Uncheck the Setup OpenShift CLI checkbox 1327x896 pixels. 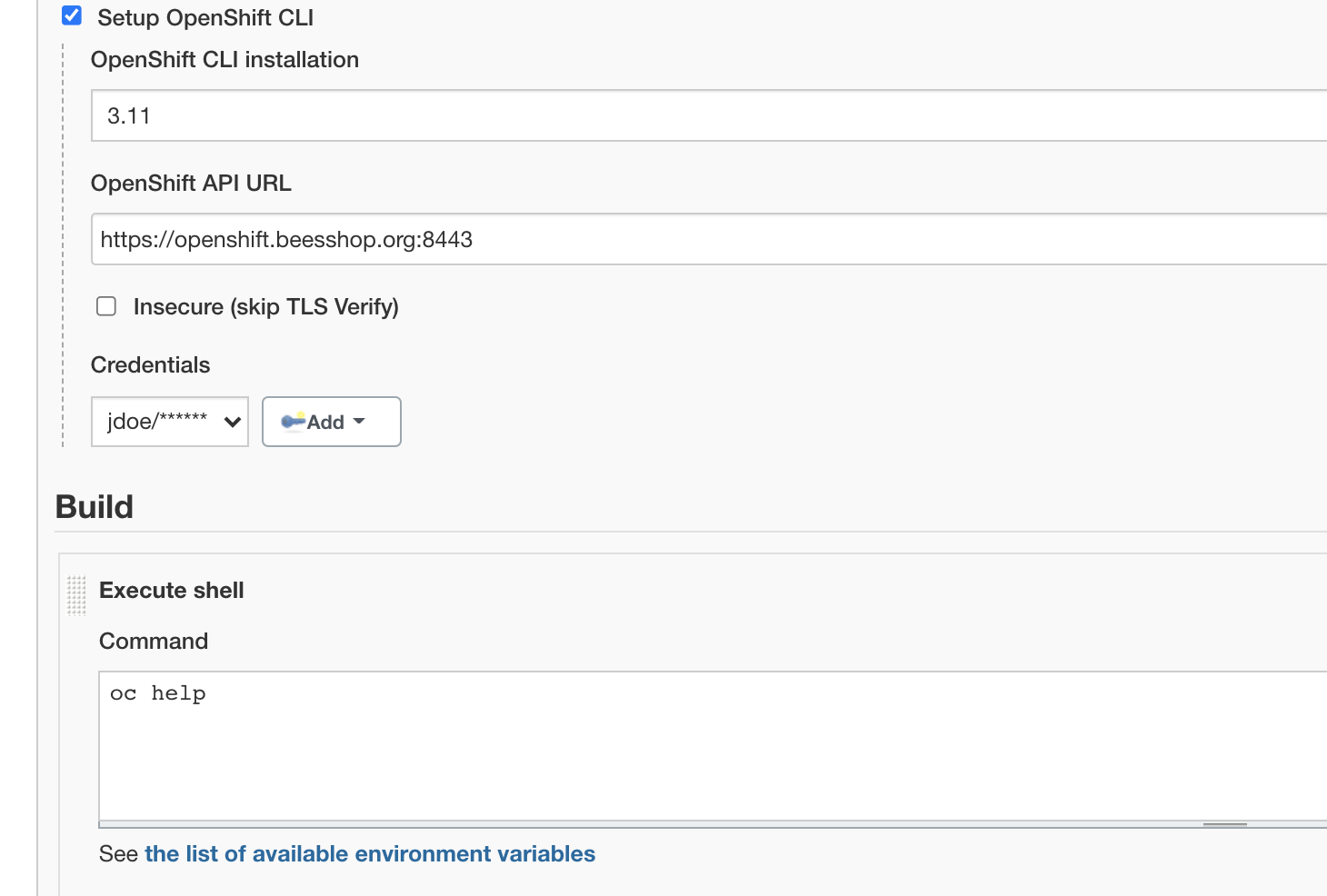tap(72, 15)
